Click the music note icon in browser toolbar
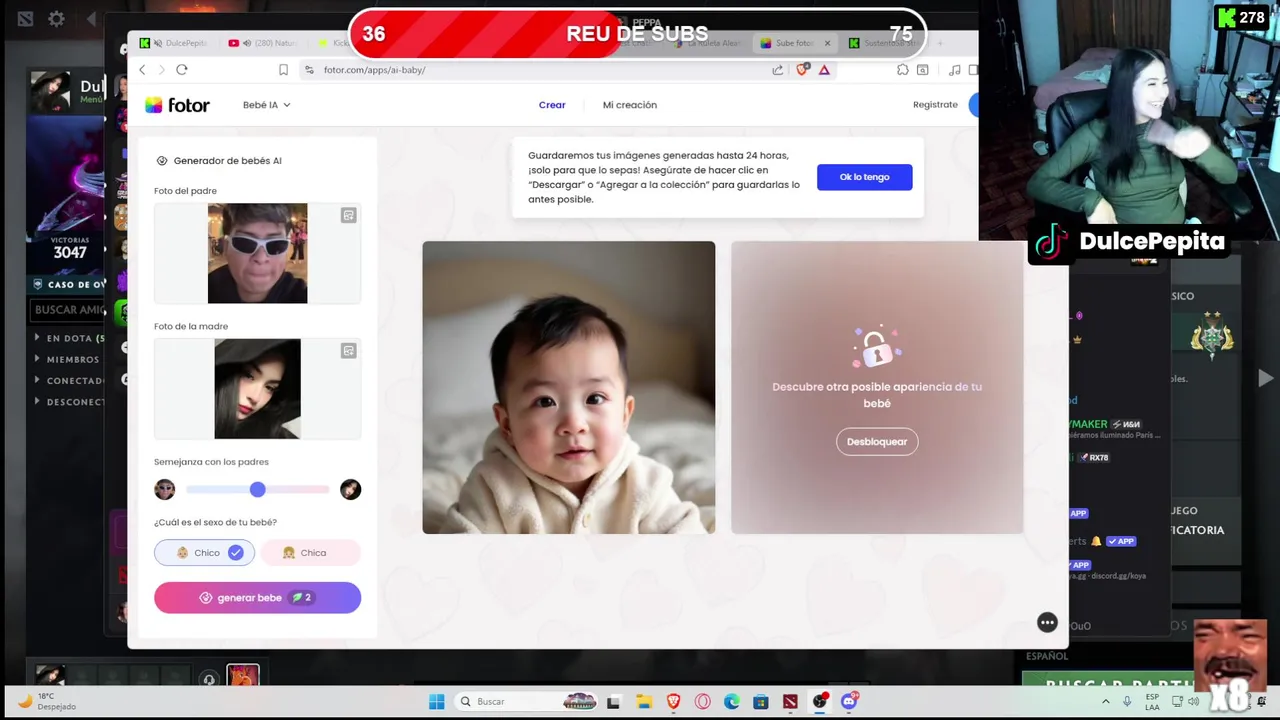 (955, 70)
